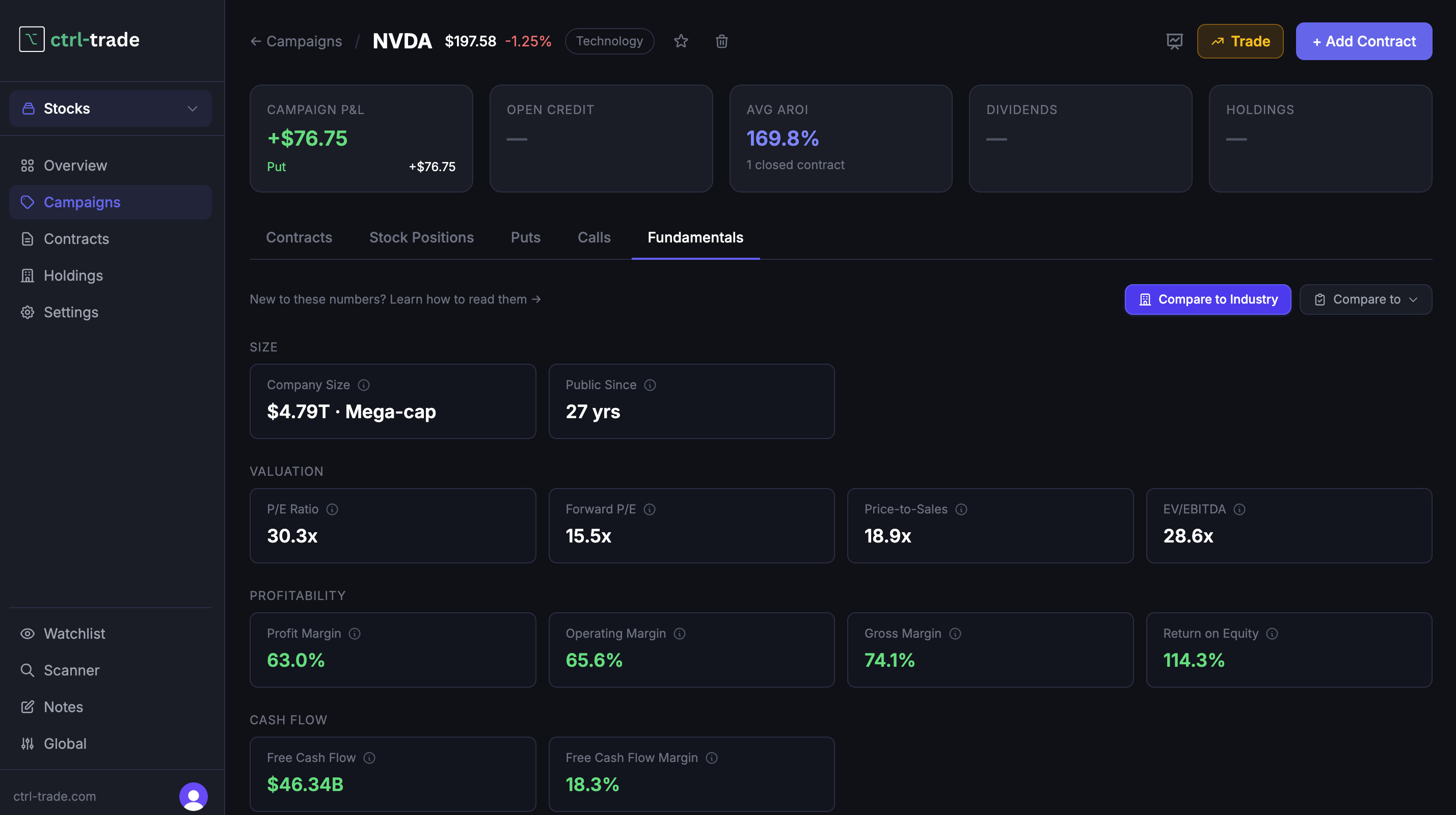Toggle Compare to Industry
This screenshot has height=815, width=1456.
[1208, 300]
